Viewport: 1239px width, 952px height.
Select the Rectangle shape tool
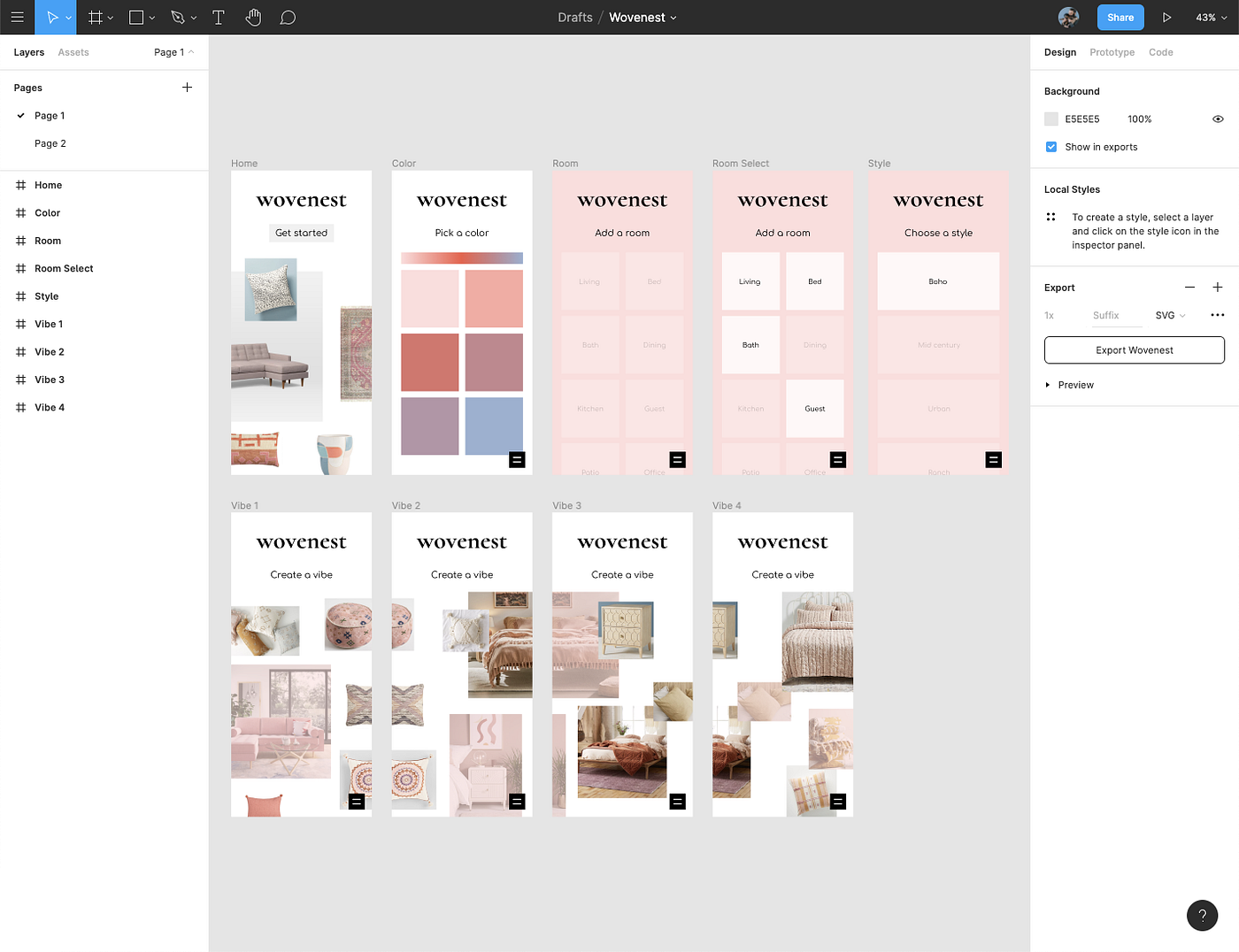(x=136, y=17)
